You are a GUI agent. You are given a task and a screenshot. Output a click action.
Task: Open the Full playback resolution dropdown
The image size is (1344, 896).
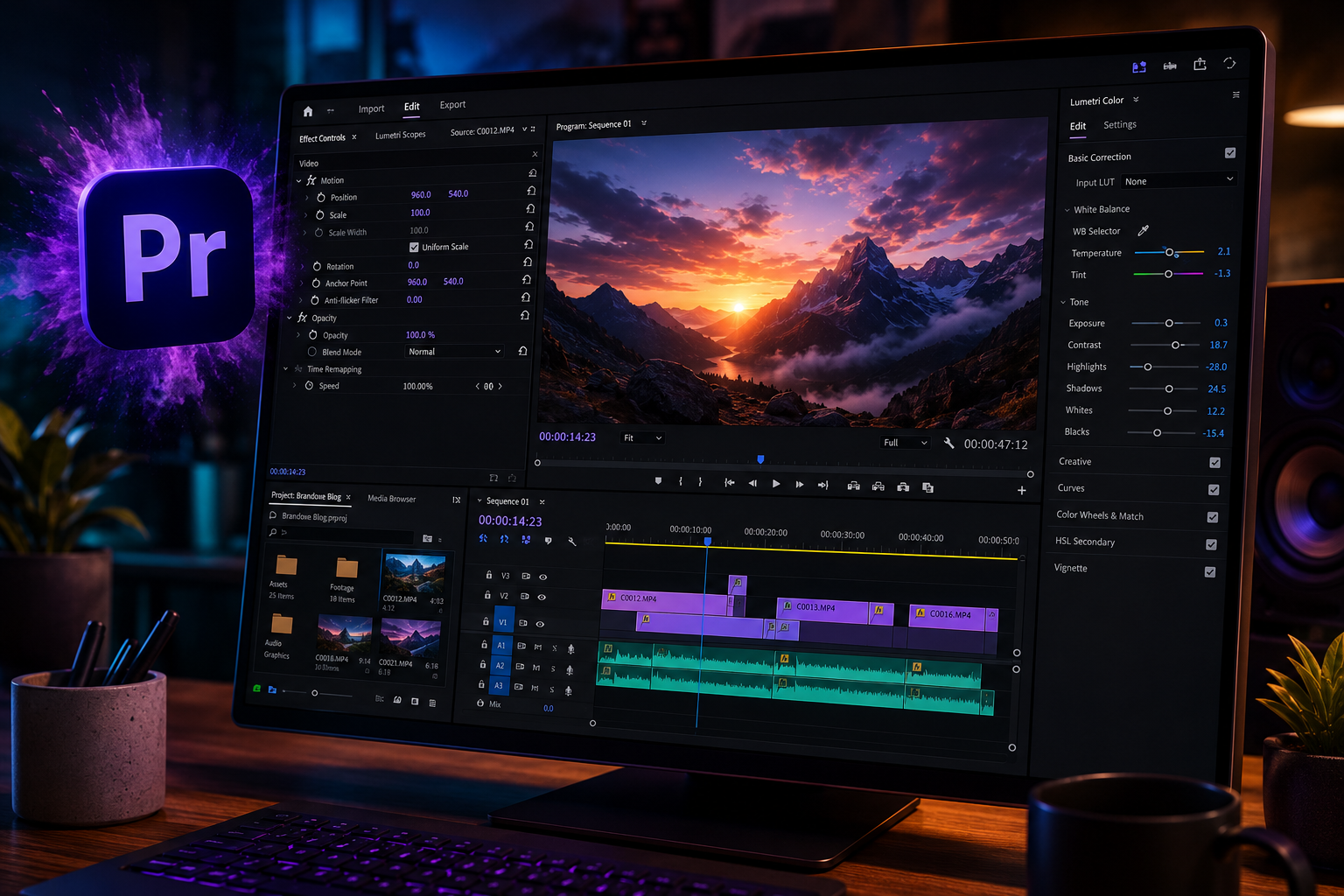click(x=906, y=443)
